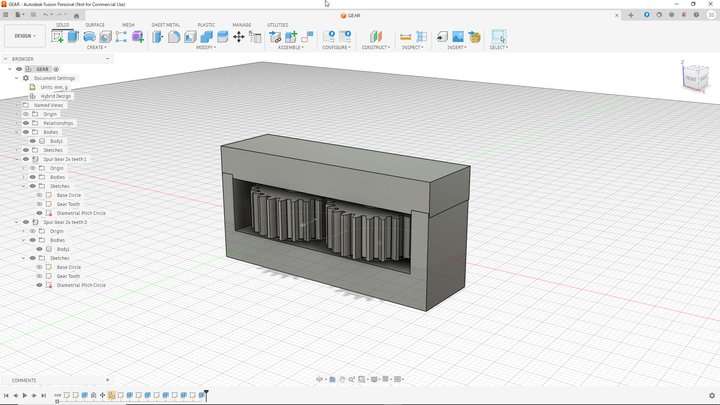Click the Offset Plane icon in Construct
The width and height of the screenshot is (720, 405).
coord(376,37)
